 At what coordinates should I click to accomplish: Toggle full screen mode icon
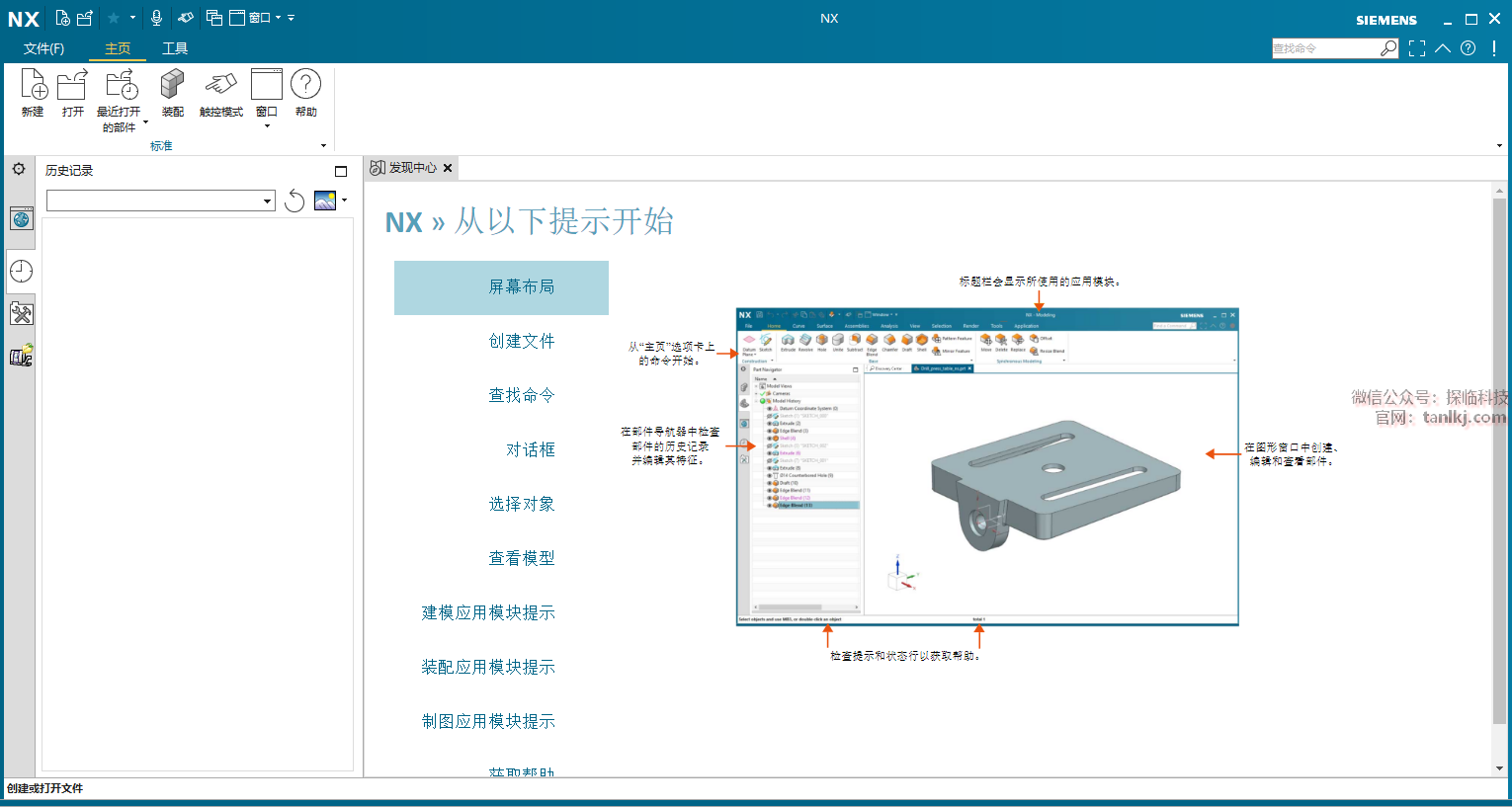tap(1417, 48)
